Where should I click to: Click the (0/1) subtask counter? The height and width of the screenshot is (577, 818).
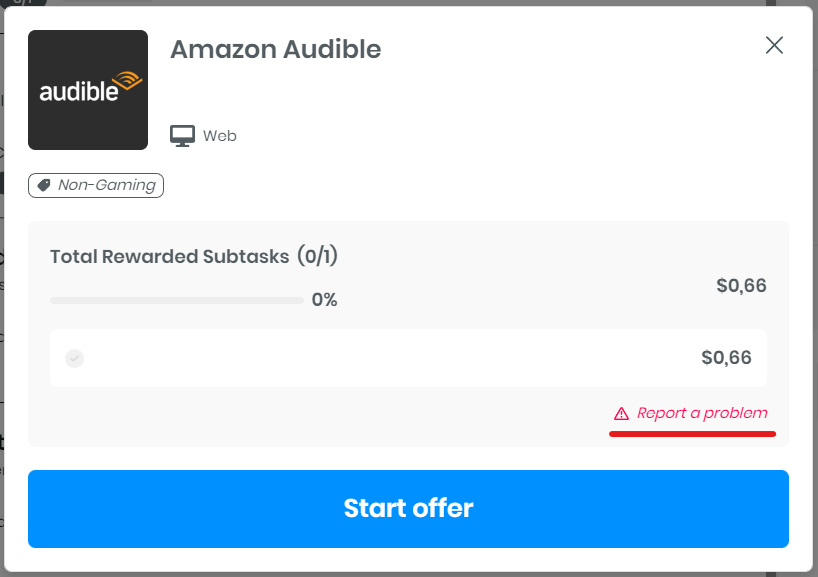(x=318, y=257)
